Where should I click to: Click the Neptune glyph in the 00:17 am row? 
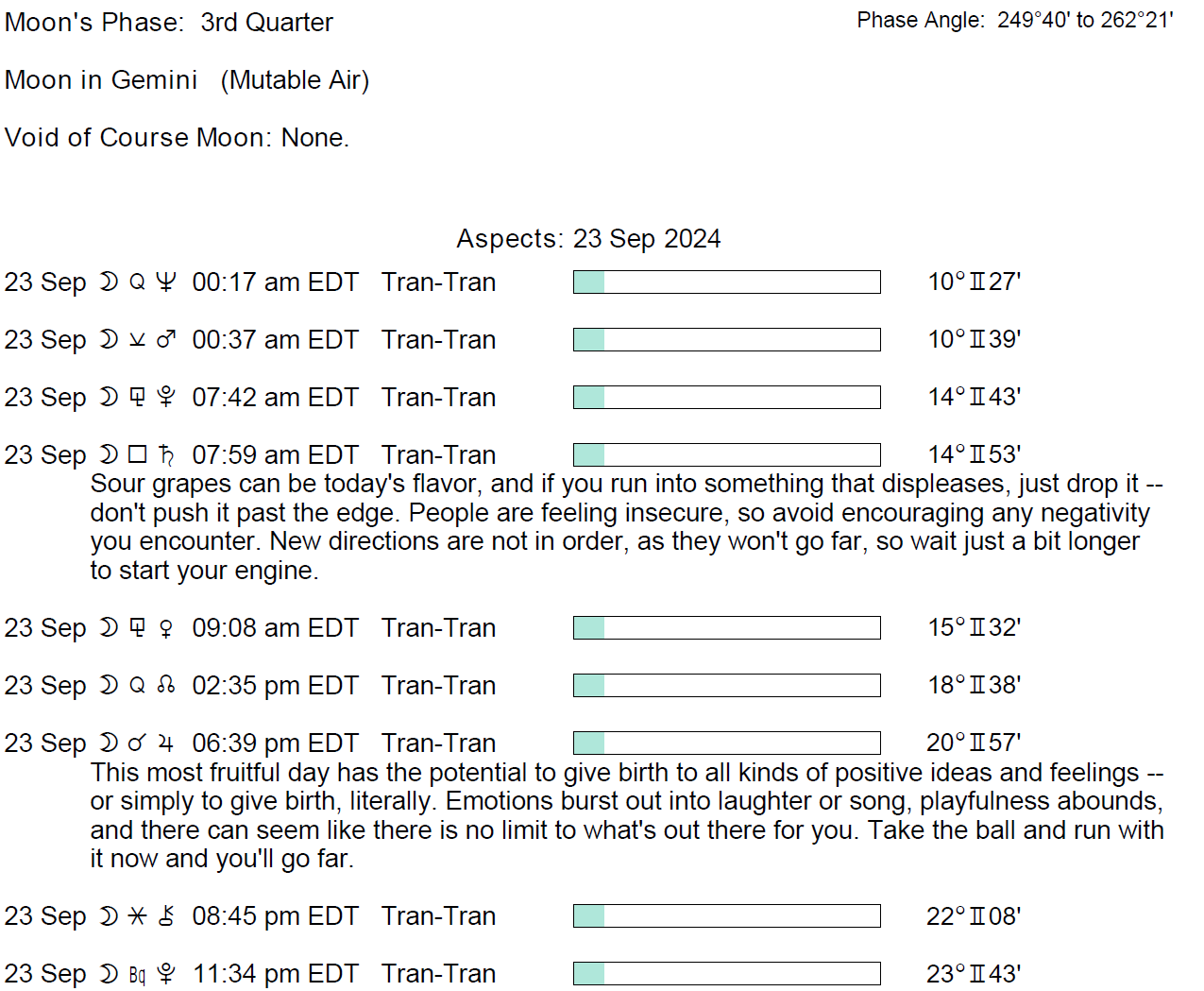[x=166, y=282]
